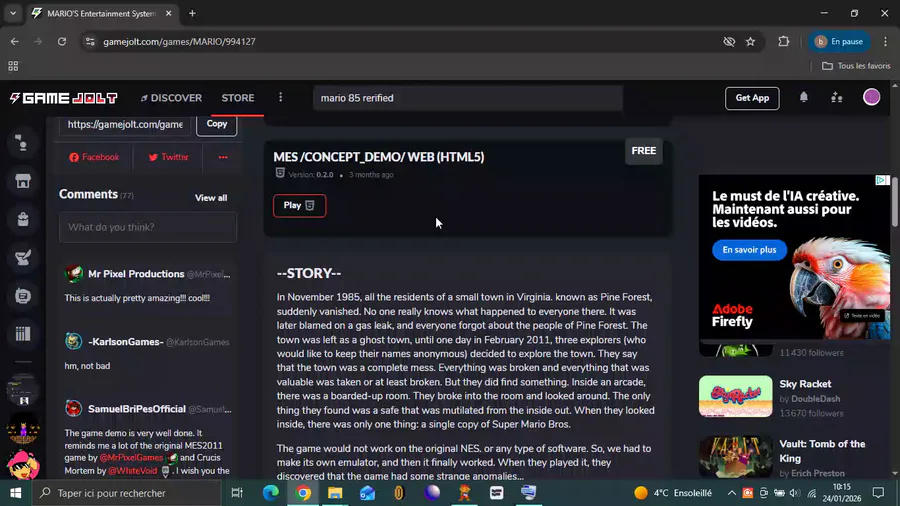900x506 pixels.
Task: Open the Vault: Tomb of the King thumbnail
Action: (x=735, y=457)
